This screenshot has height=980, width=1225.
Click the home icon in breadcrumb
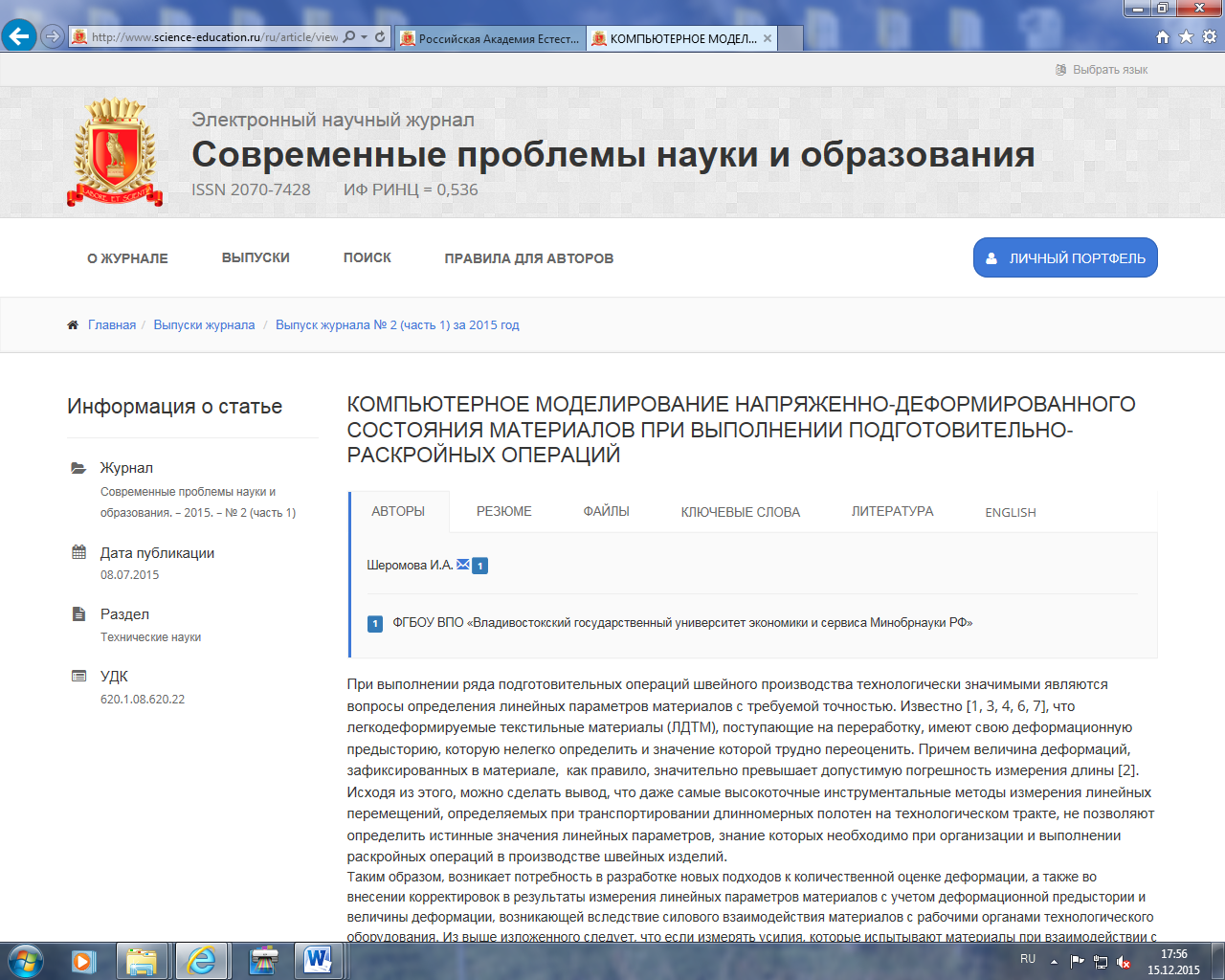[x=73, y=325]
